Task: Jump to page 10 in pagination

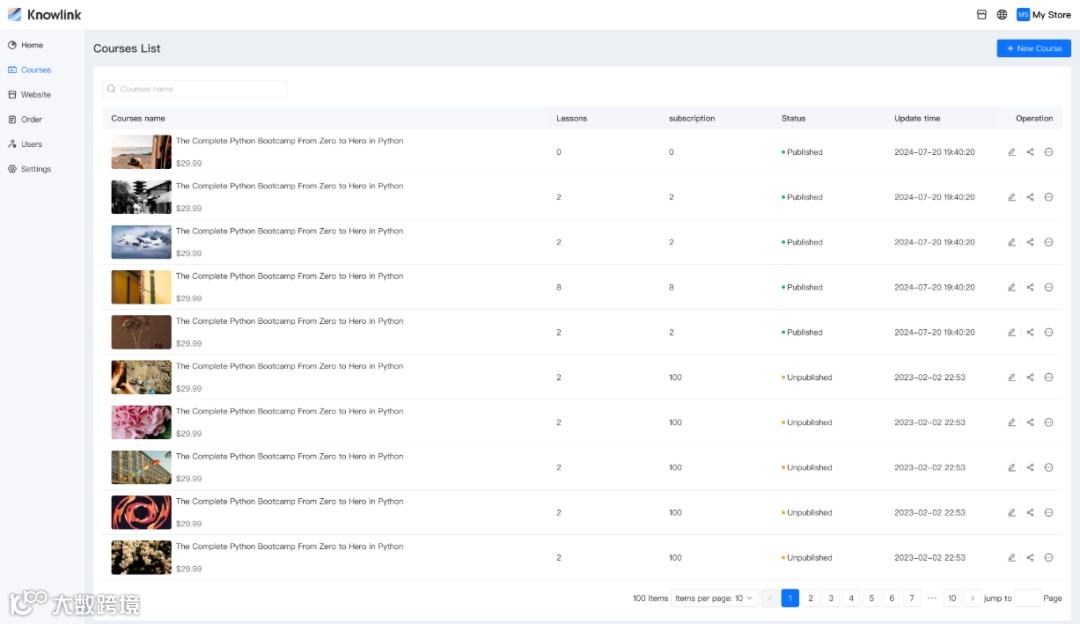Action: coord(952,598)
